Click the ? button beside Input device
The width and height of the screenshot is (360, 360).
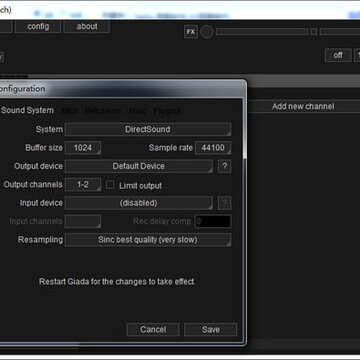click(224, 203)
